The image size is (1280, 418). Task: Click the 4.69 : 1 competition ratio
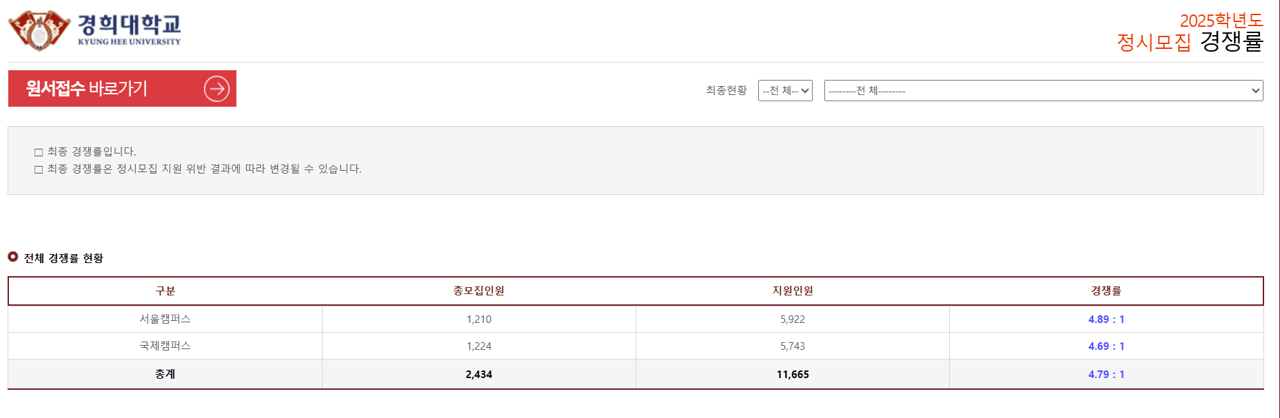tap(1106, 347)
